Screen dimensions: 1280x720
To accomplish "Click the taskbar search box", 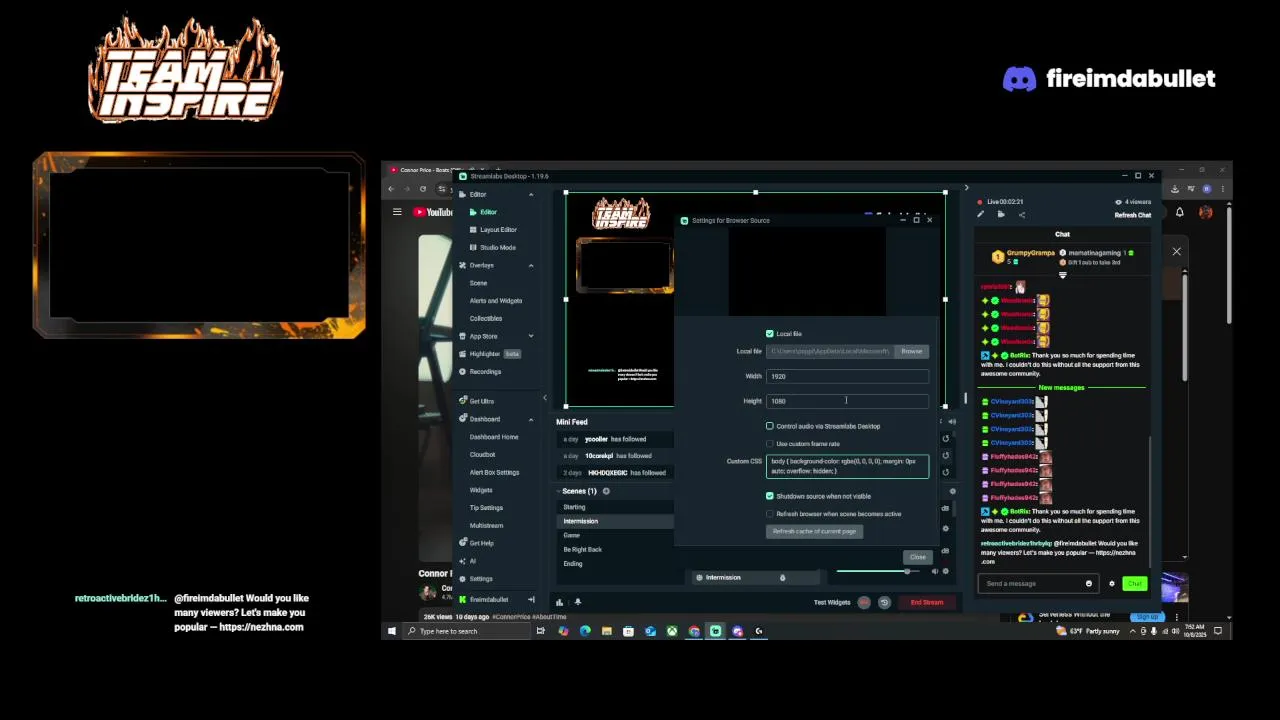I will click(466, 631).
